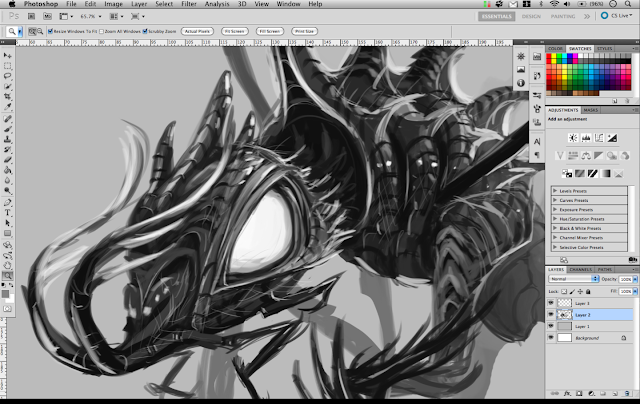Viewport: 640px width, 404px height.
Task: Toggle lock transparent pixels
Action: pyautogui.click(x=564, y=291)
